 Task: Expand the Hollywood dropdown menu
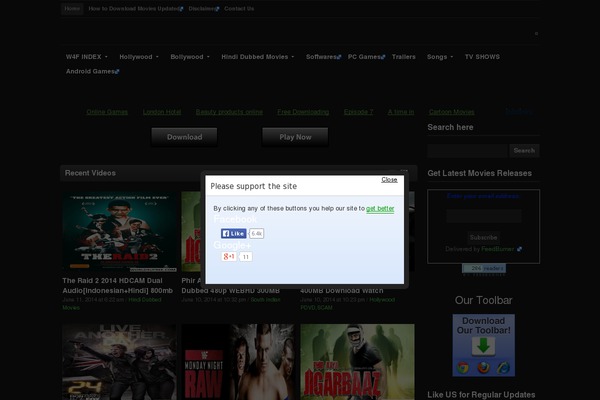(138, 57)
